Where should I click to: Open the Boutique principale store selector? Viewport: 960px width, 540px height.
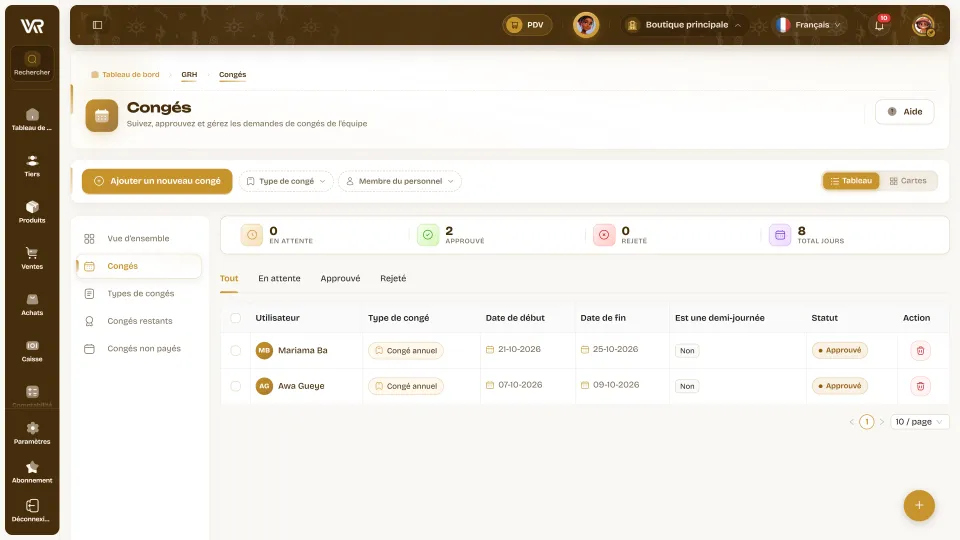click(x=684, y=25)
